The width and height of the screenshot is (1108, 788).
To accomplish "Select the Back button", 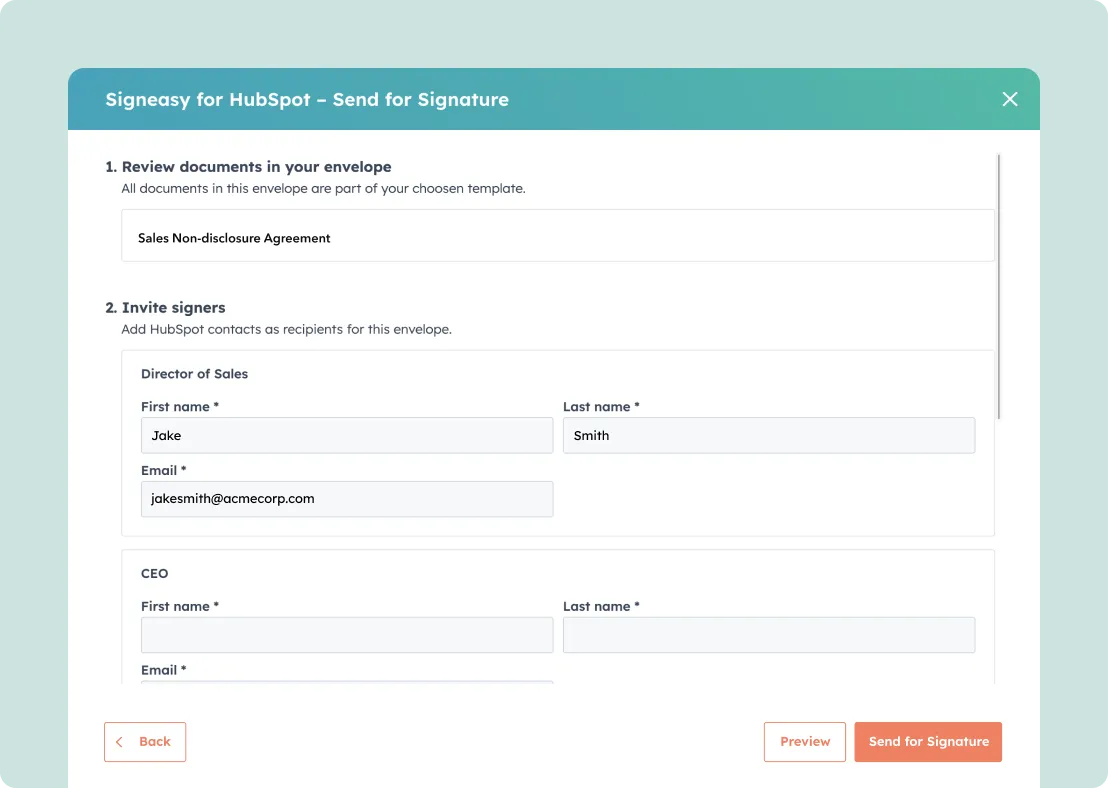I will tap(145, 741).
